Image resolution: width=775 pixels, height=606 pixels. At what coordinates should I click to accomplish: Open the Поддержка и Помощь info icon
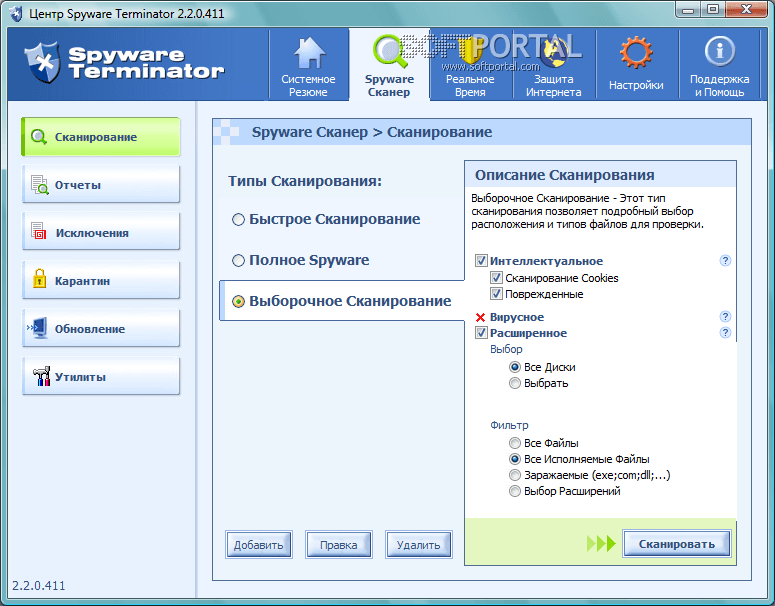tap(720, 51)
